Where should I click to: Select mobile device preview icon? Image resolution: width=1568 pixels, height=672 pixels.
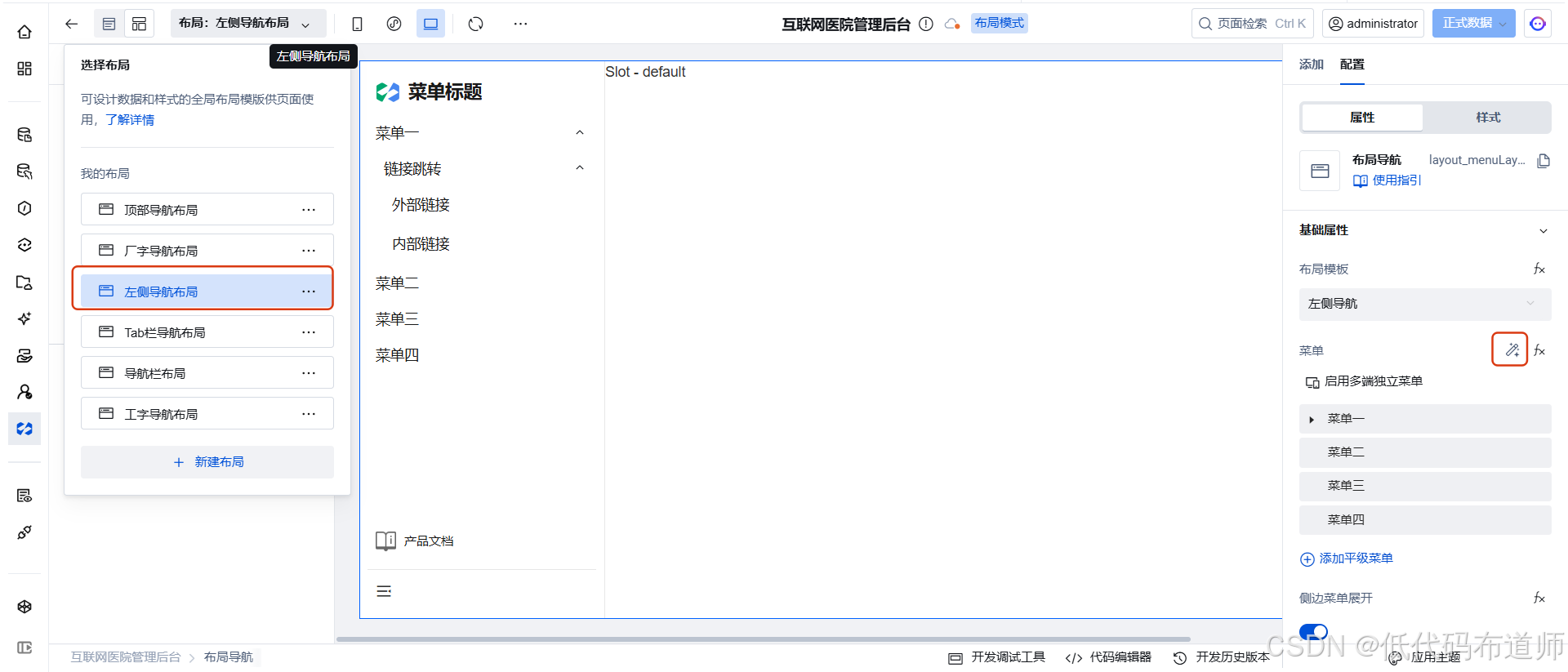(357, 24)
